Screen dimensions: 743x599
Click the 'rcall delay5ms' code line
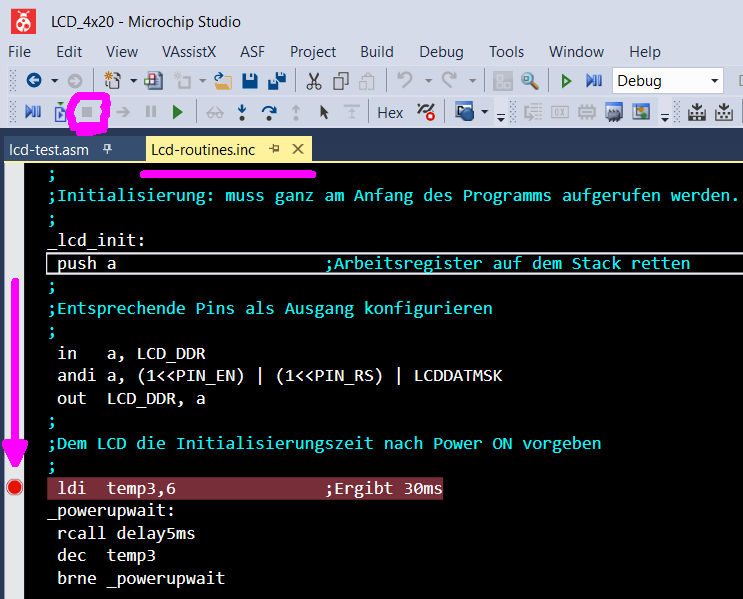(126, 533)
